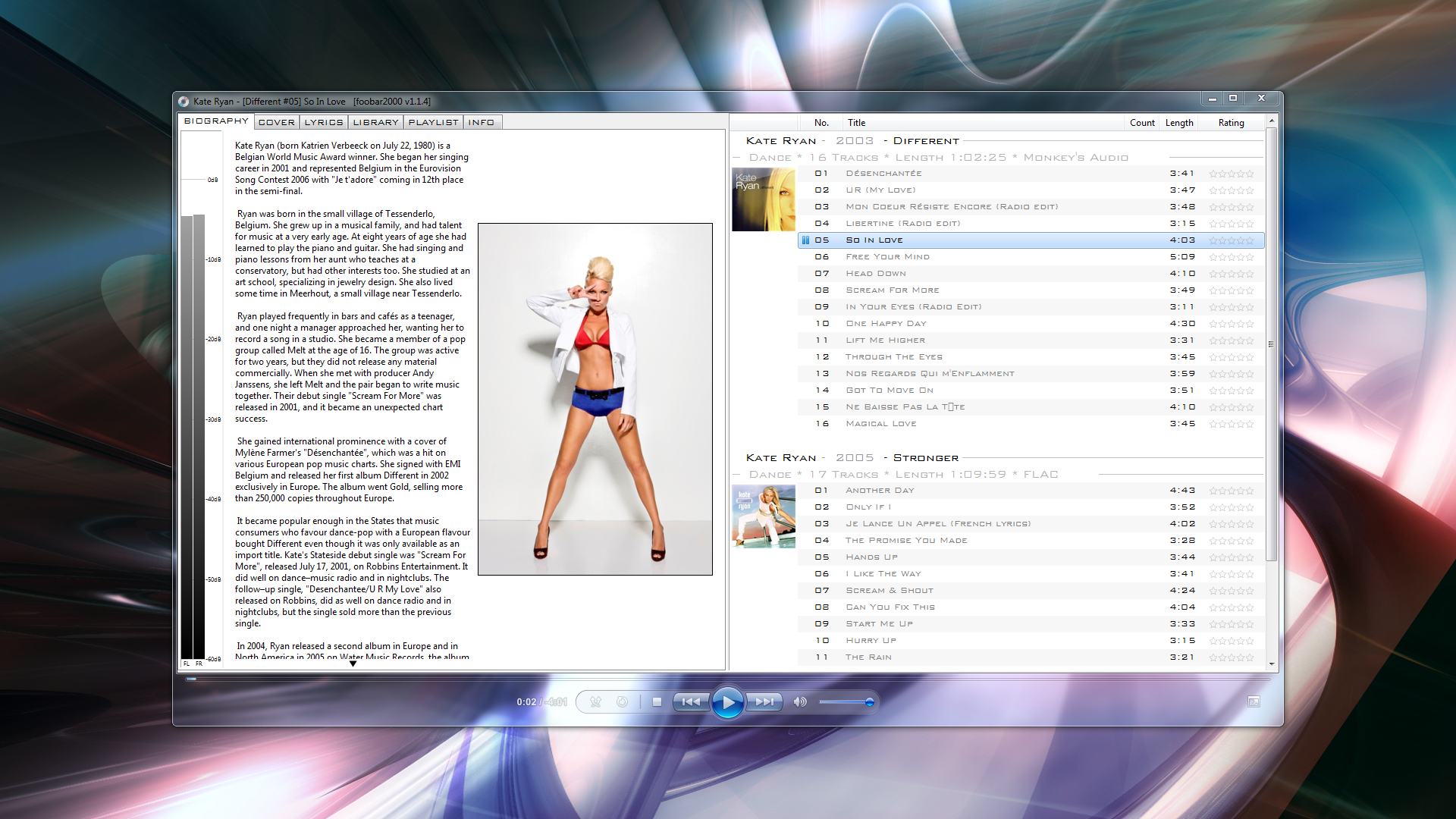
Task: Rate the track I Like The Way
Action: [1232, 574]
